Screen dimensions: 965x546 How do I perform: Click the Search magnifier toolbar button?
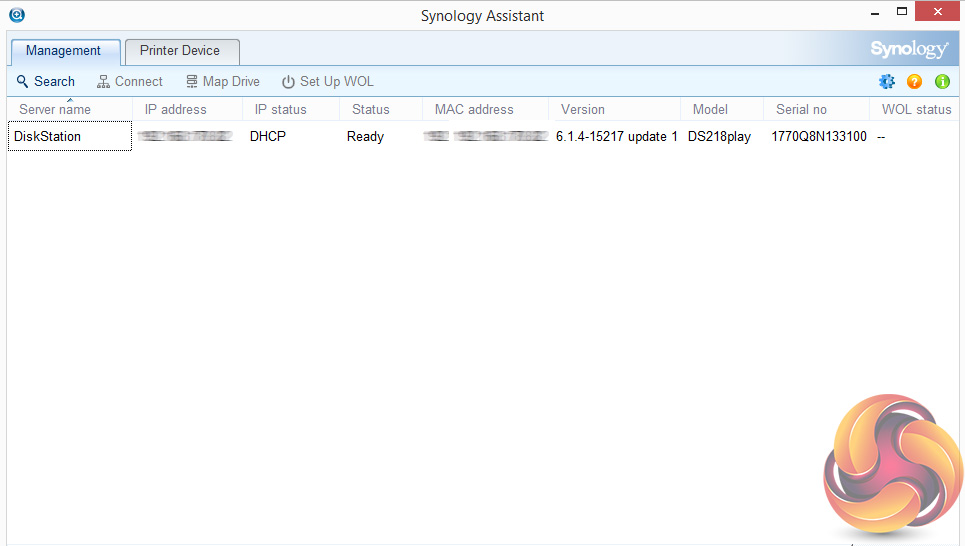pyautogui.click(x=46, y=81)
